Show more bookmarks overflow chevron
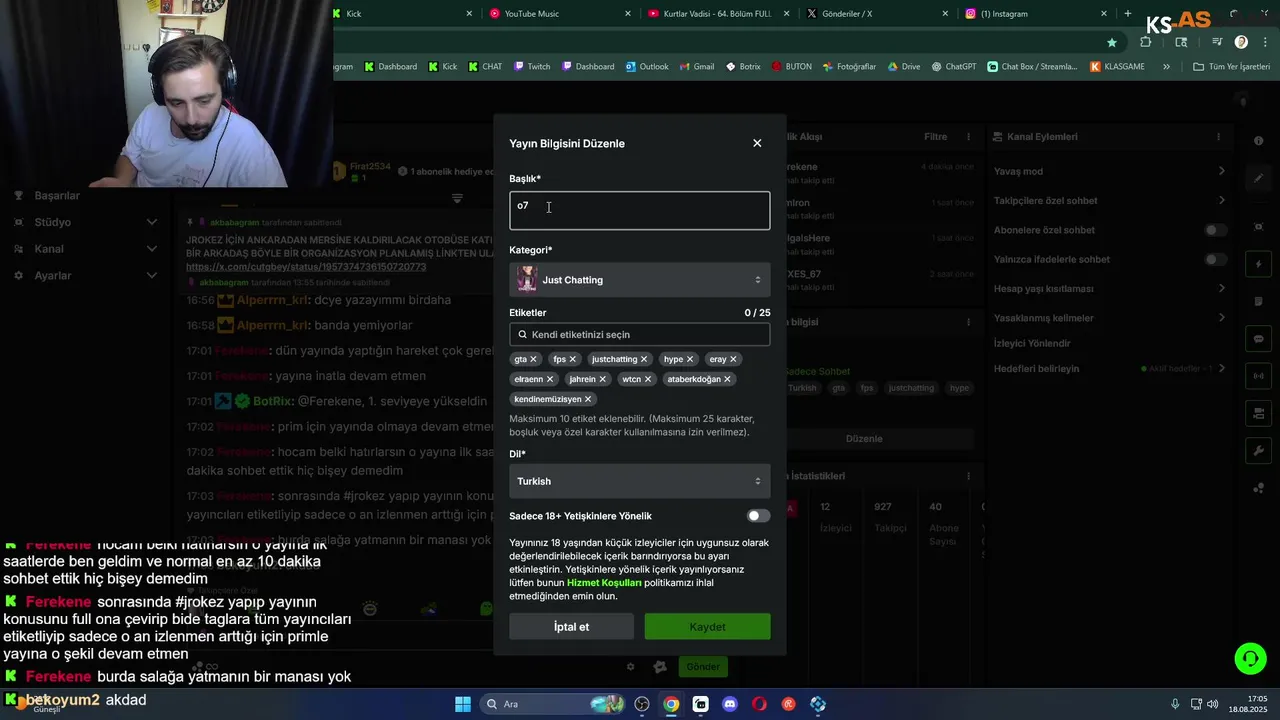This screenshot has height=720, width=1280. pos(1166,67)
